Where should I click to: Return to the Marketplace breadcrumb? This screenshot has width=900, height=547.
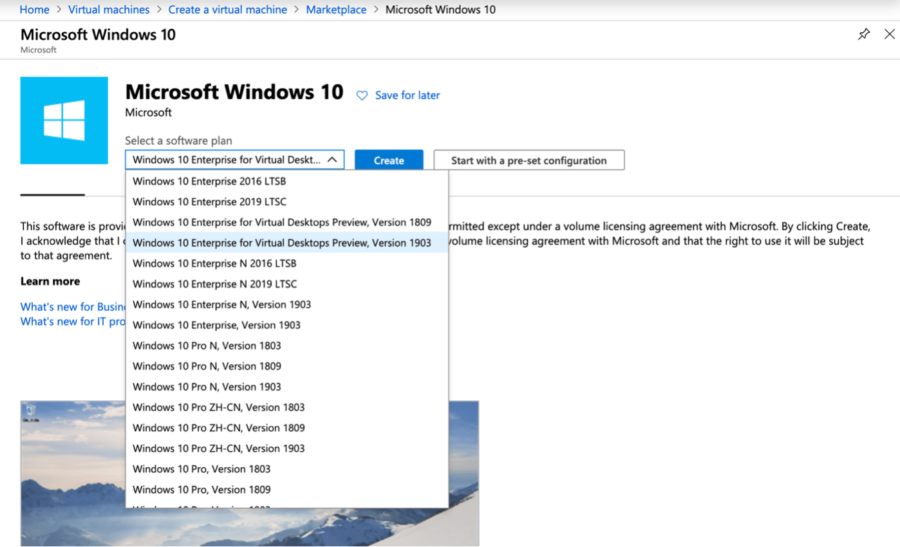pyautogui.click(x=336, y=10)
